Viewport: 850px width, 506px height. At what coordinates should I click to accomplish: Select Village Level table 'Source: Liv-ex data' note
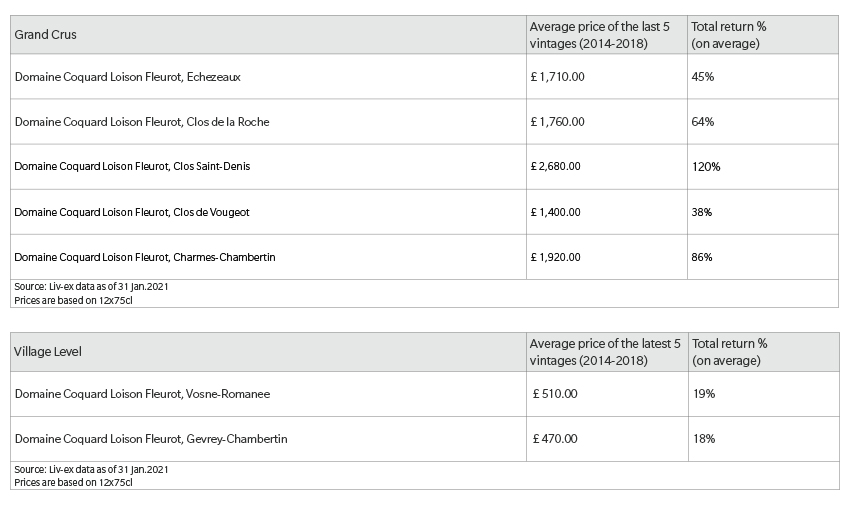pyautogui.click(x=91, y=469)
